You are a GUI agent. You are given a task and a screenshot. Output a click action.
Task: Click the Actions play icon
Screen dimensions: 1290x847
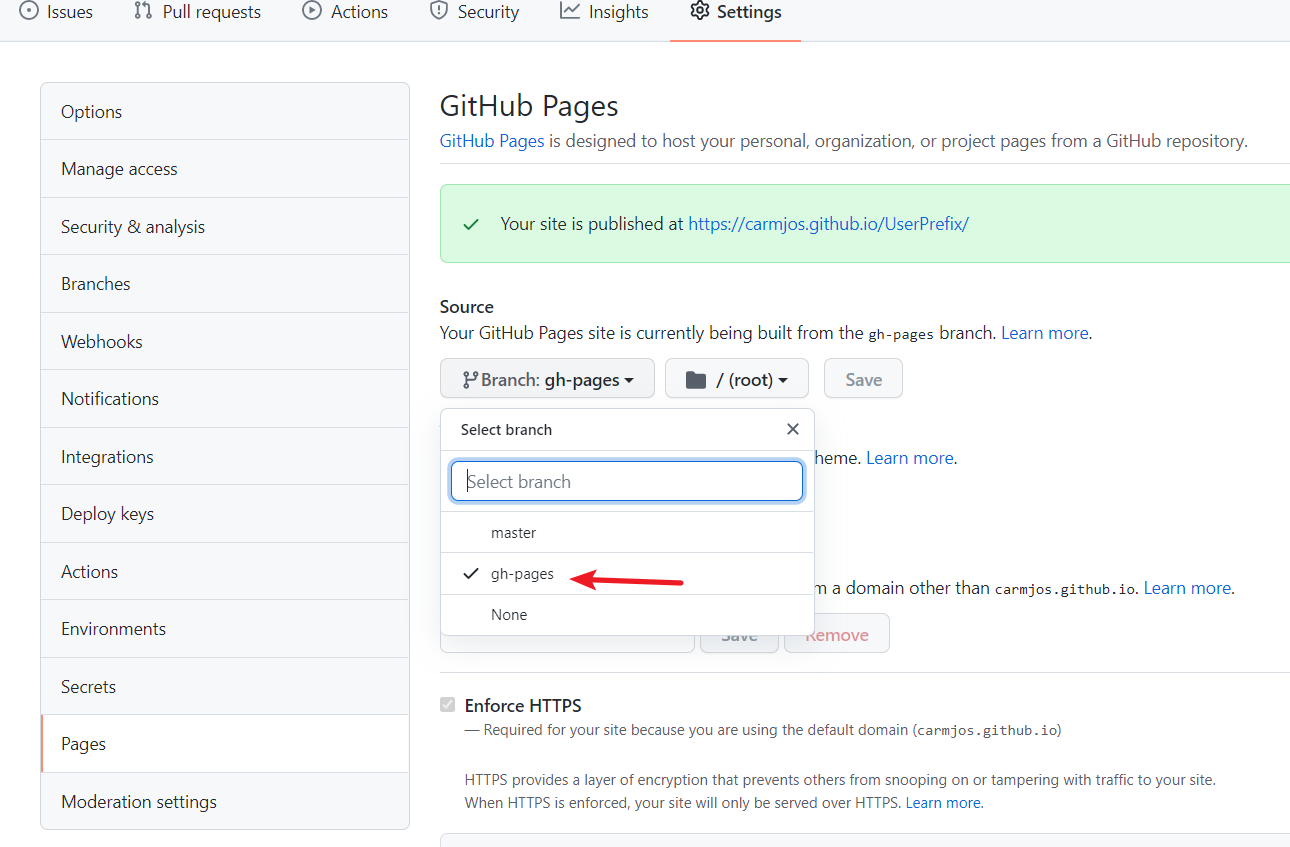click(x=312, y=11)
